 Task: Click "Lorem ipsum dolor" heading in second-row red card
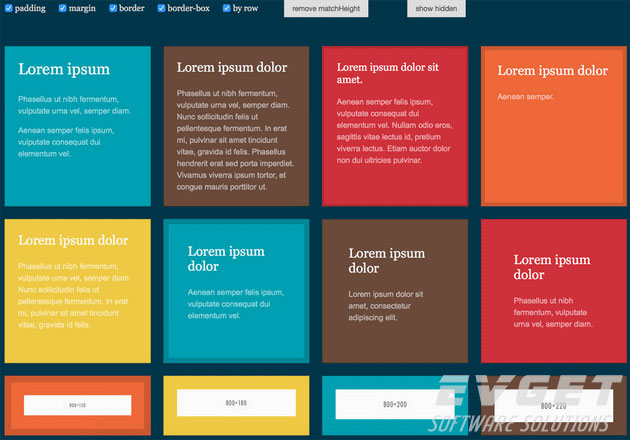(x=552, y=267)
